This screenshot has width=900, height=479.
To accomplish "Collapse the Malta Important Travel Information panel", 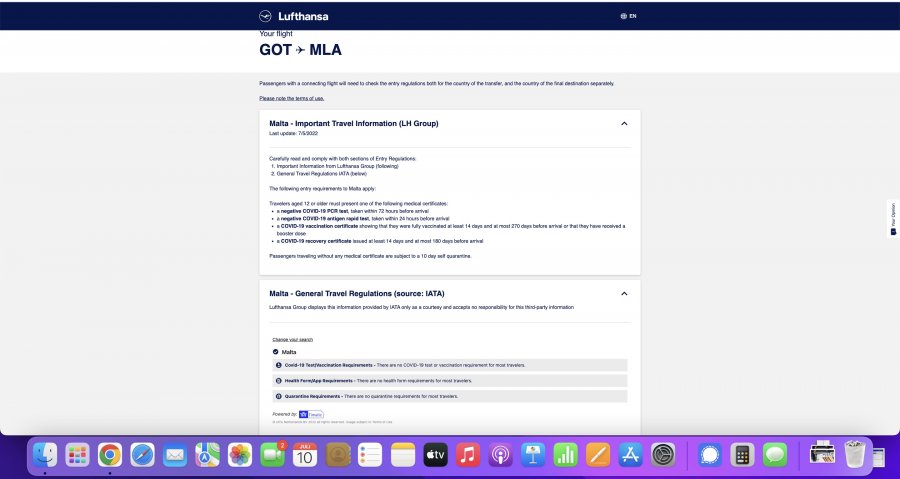I will (x=624, y=124).
